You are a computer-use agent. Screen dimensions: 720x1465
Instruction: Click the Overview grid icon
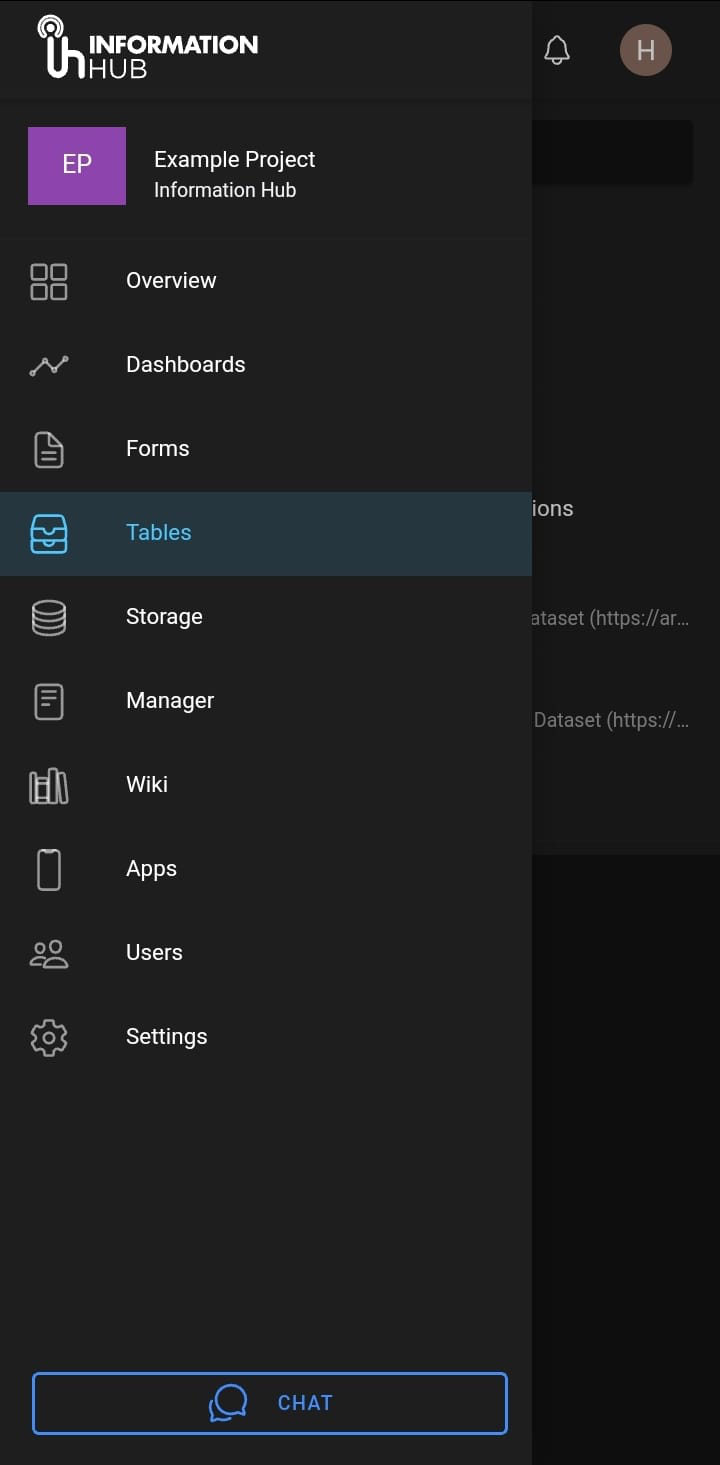48,281
